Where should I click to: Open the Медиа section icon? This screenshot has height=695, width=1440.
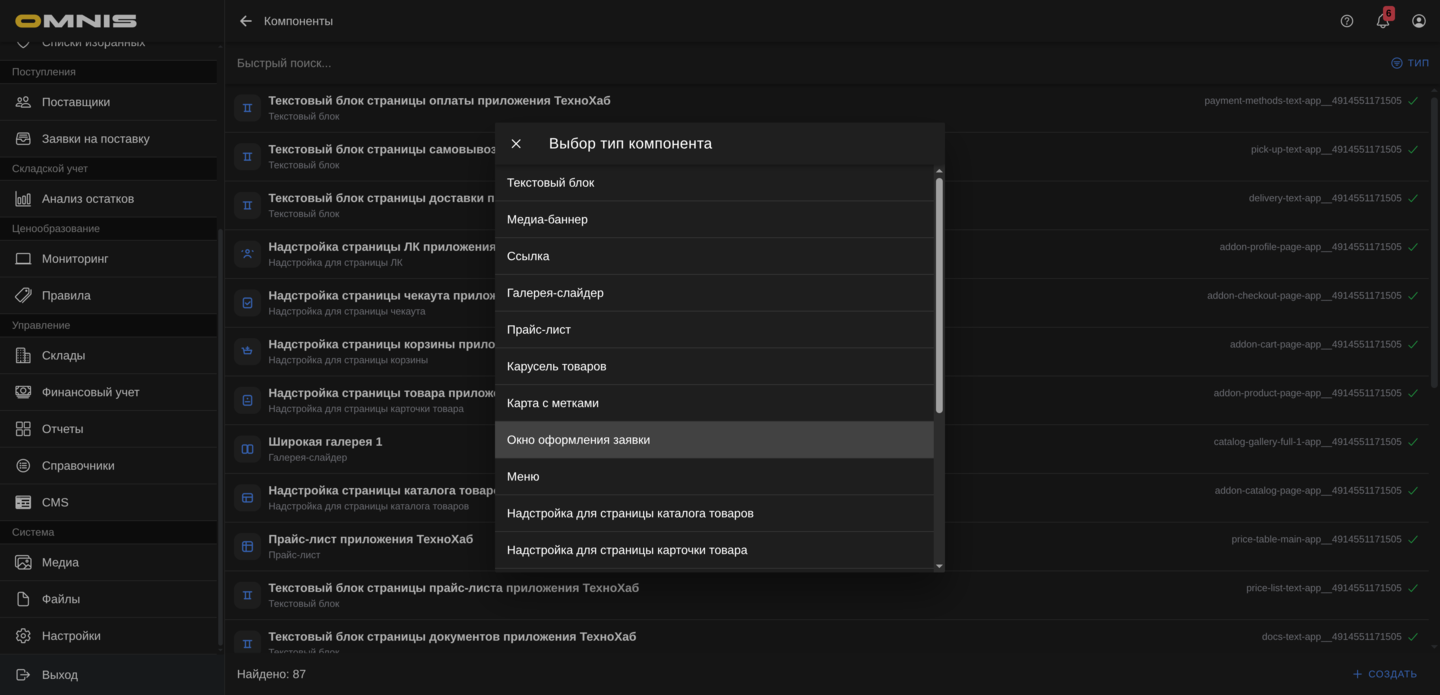[23, 562]
